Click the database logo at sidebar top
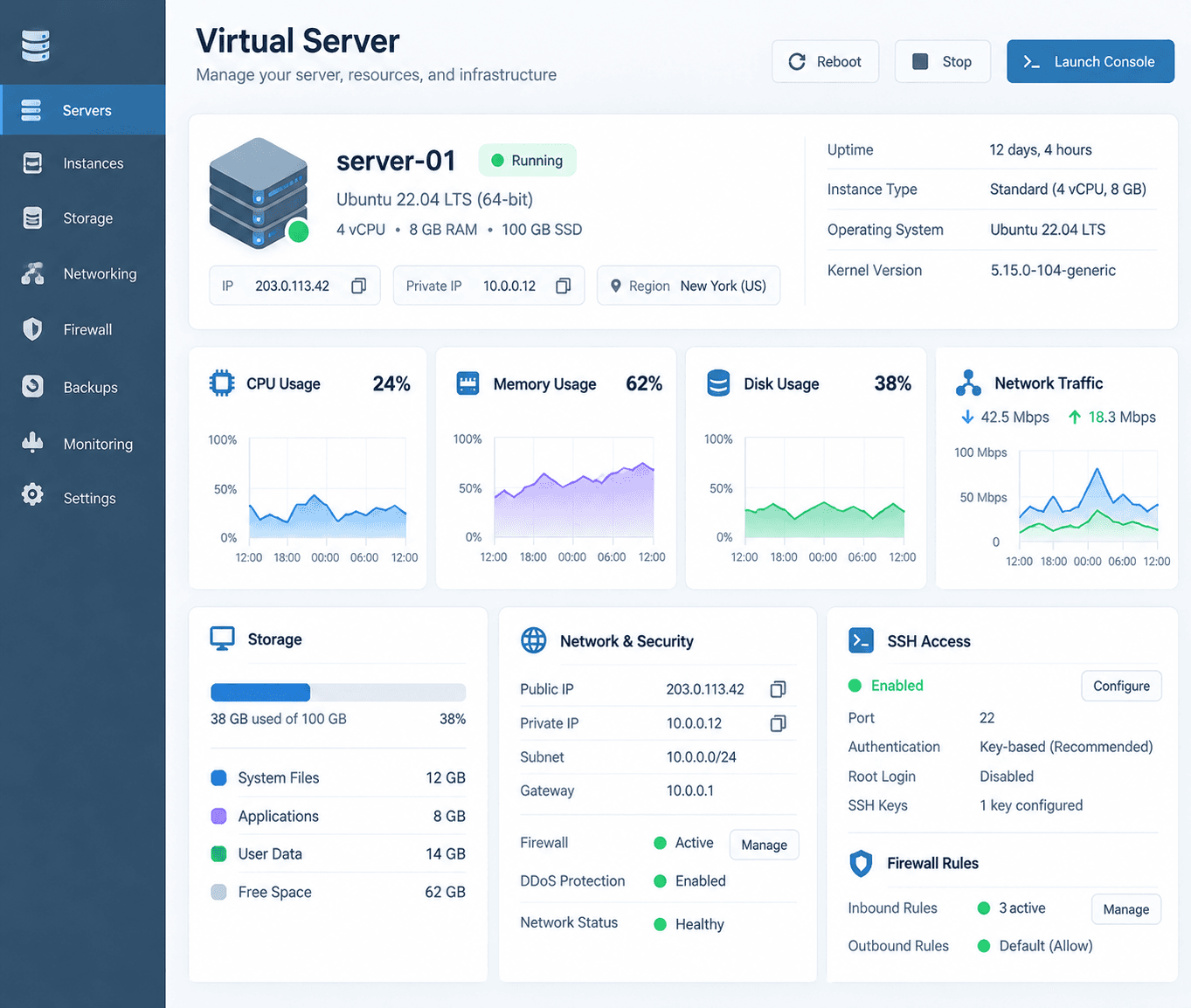1191x1008 pixels. click(x=36, y=45)
